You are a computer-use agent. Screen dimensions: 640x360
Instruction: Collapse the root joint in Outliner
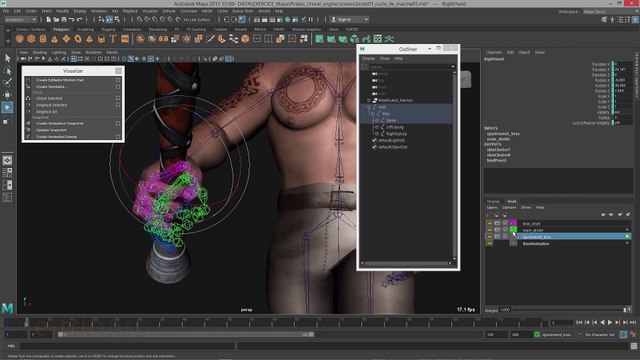[369, 107]
